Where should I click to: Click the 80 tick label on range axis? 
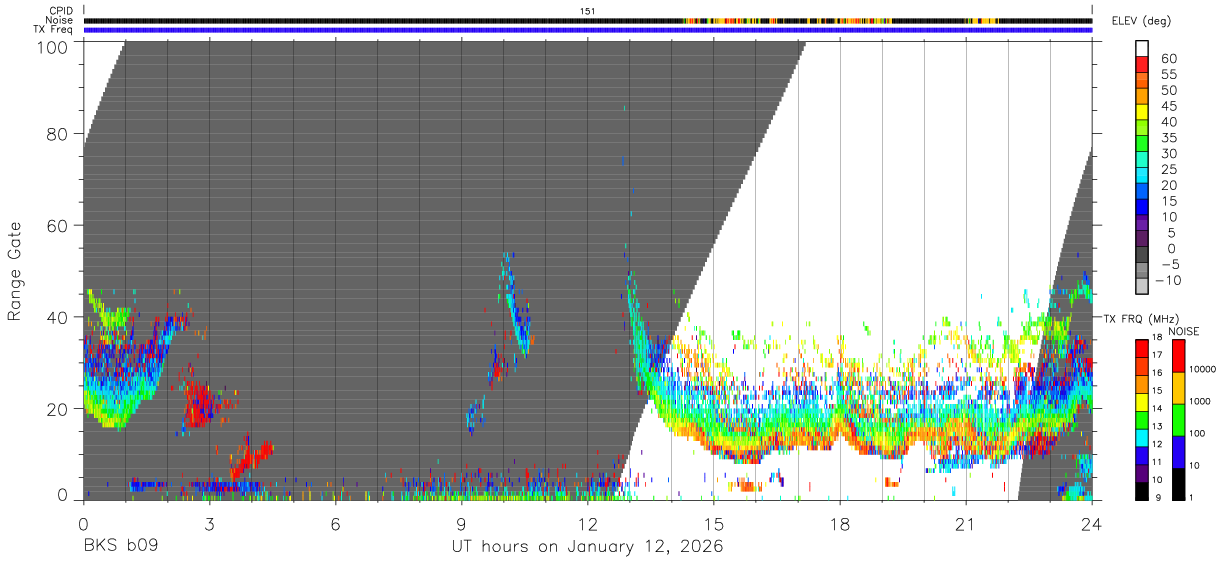pos(58,134)
